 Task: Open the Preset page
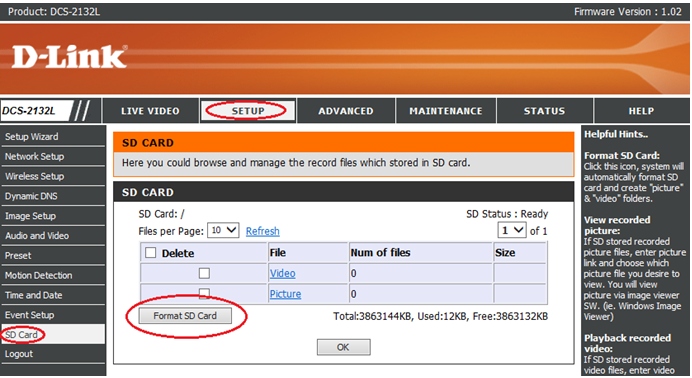pyautogui.click(x=53, y=256)
